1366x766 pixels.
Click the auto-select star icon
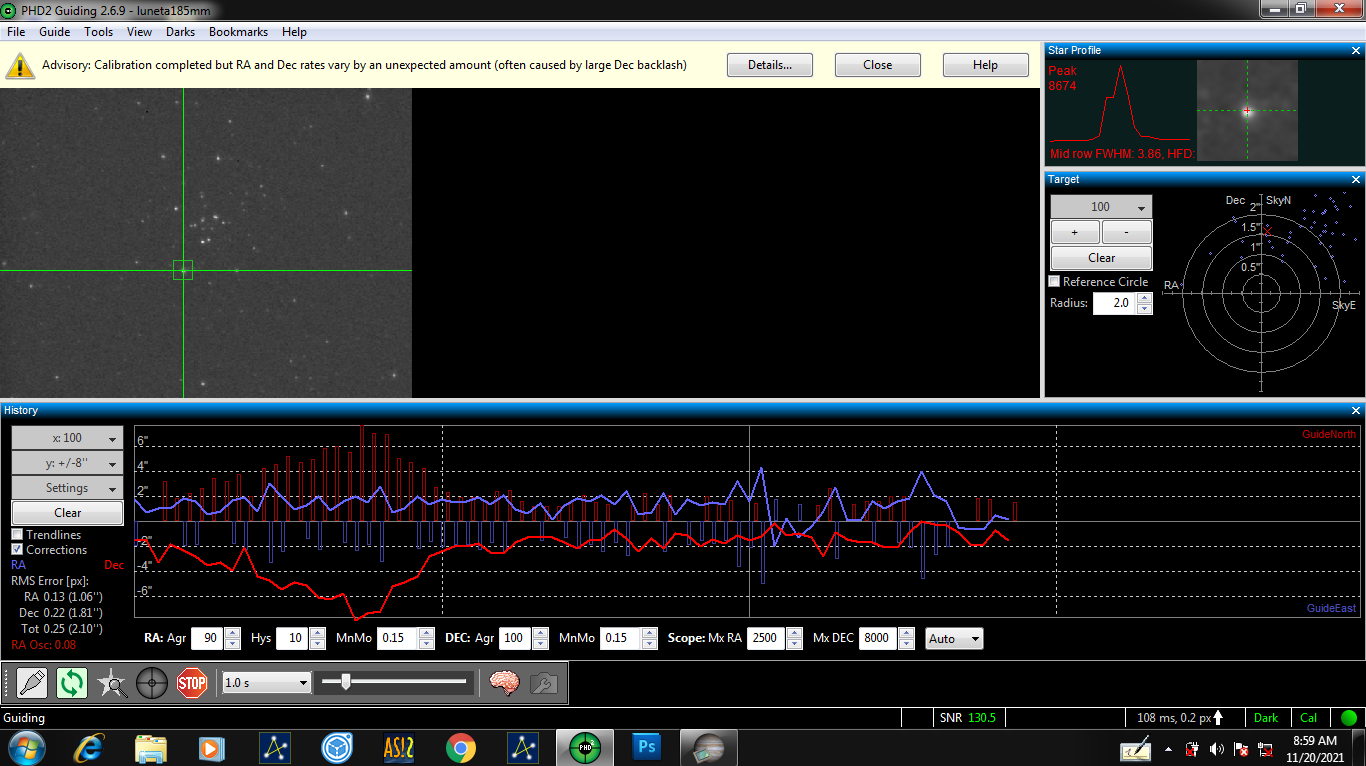[x=112, y=683]
